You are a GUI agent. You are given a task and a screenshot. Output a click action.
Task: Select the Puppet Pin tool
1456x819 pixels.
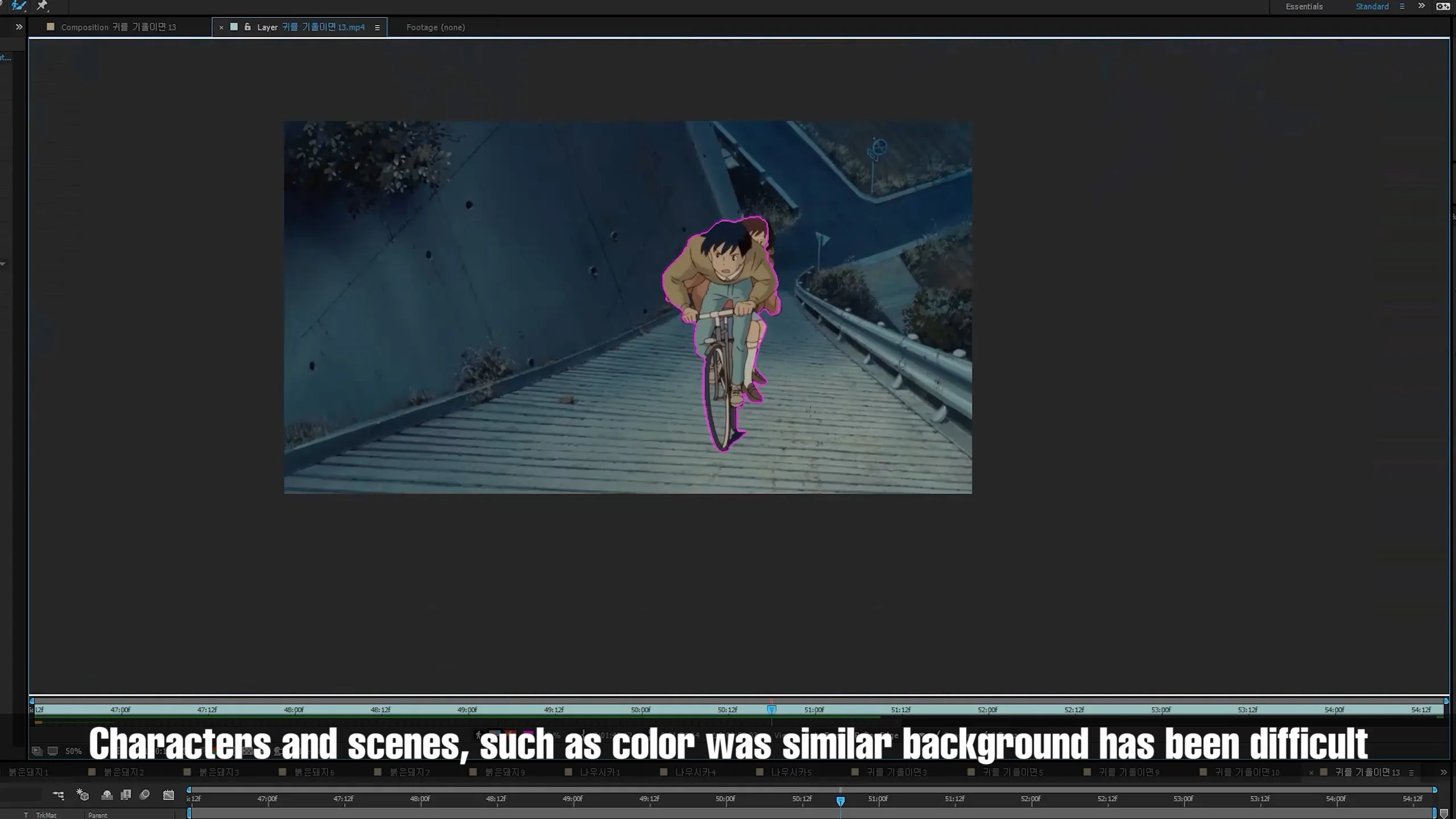click(x=43, y=6)
